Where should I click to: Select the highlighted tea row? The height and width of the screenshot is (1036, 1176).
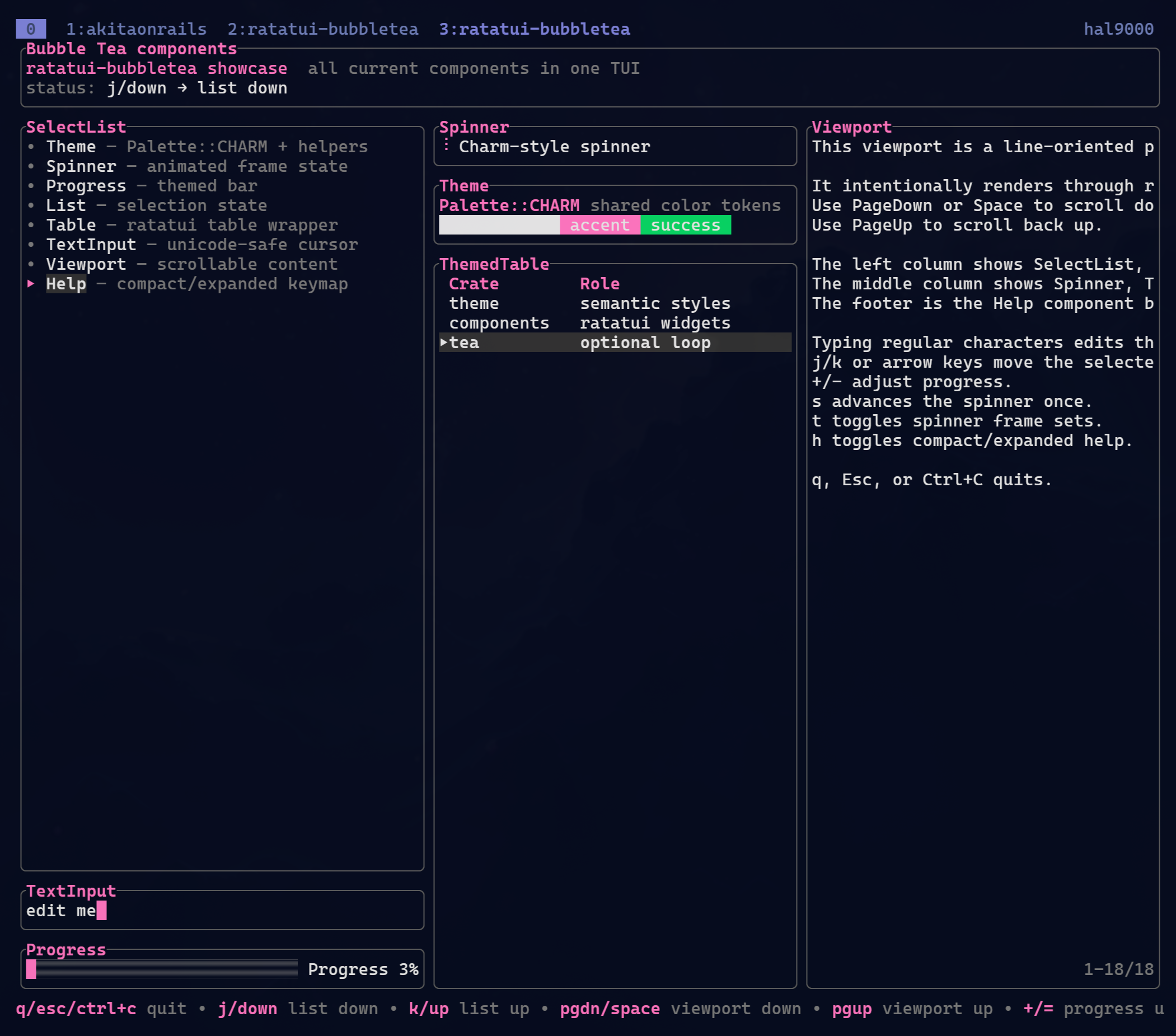point(615,343)
